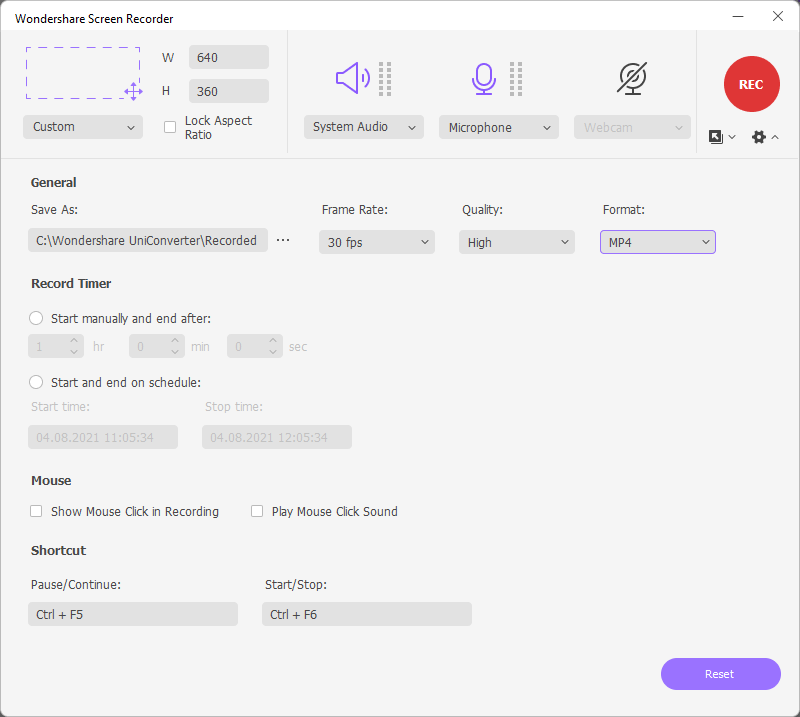
Task: Enable Play Mouse Click Sound
Action: (257, 511)
